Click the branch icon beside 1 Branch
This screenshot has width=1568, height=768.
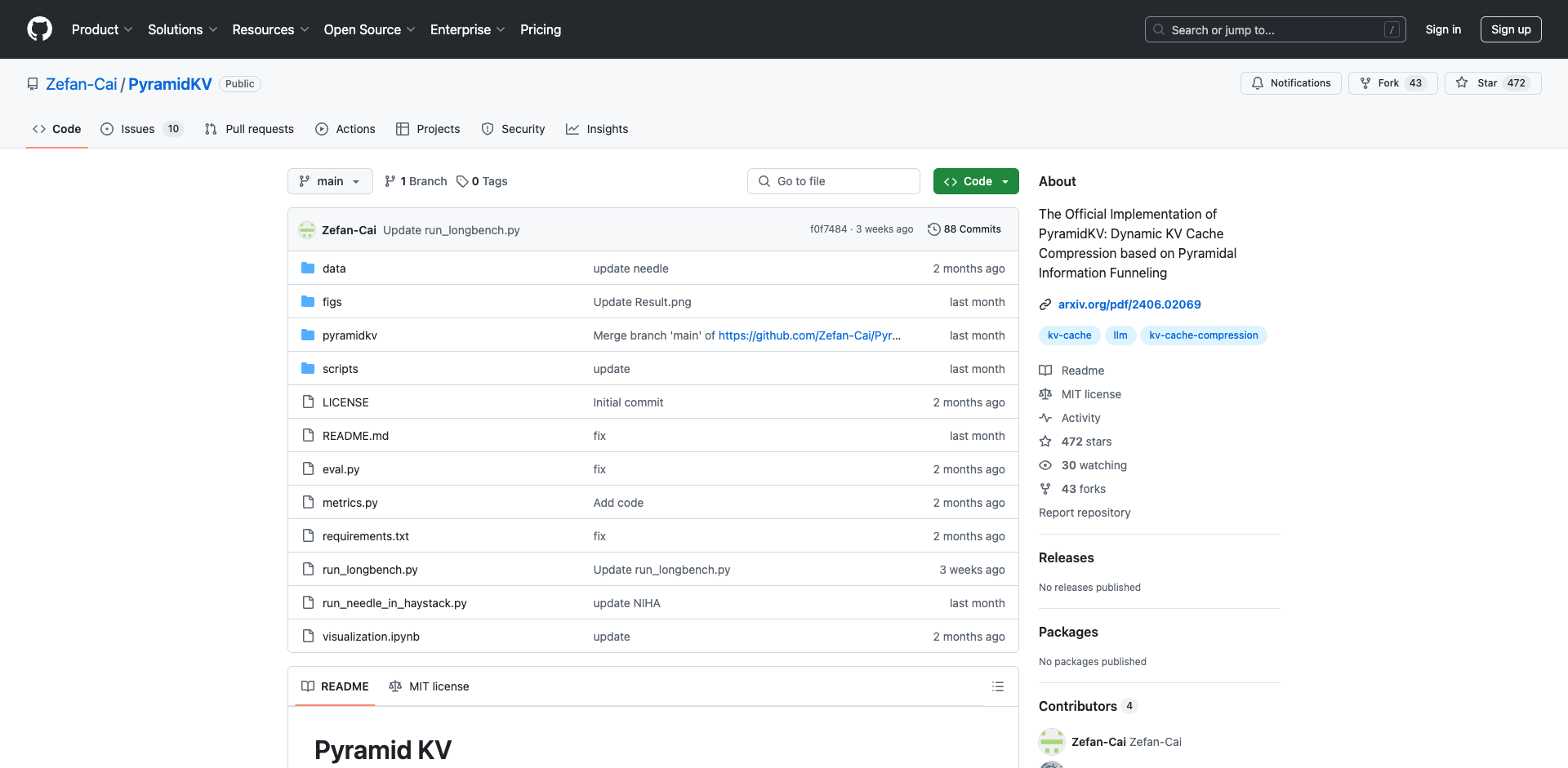point(390,181)
